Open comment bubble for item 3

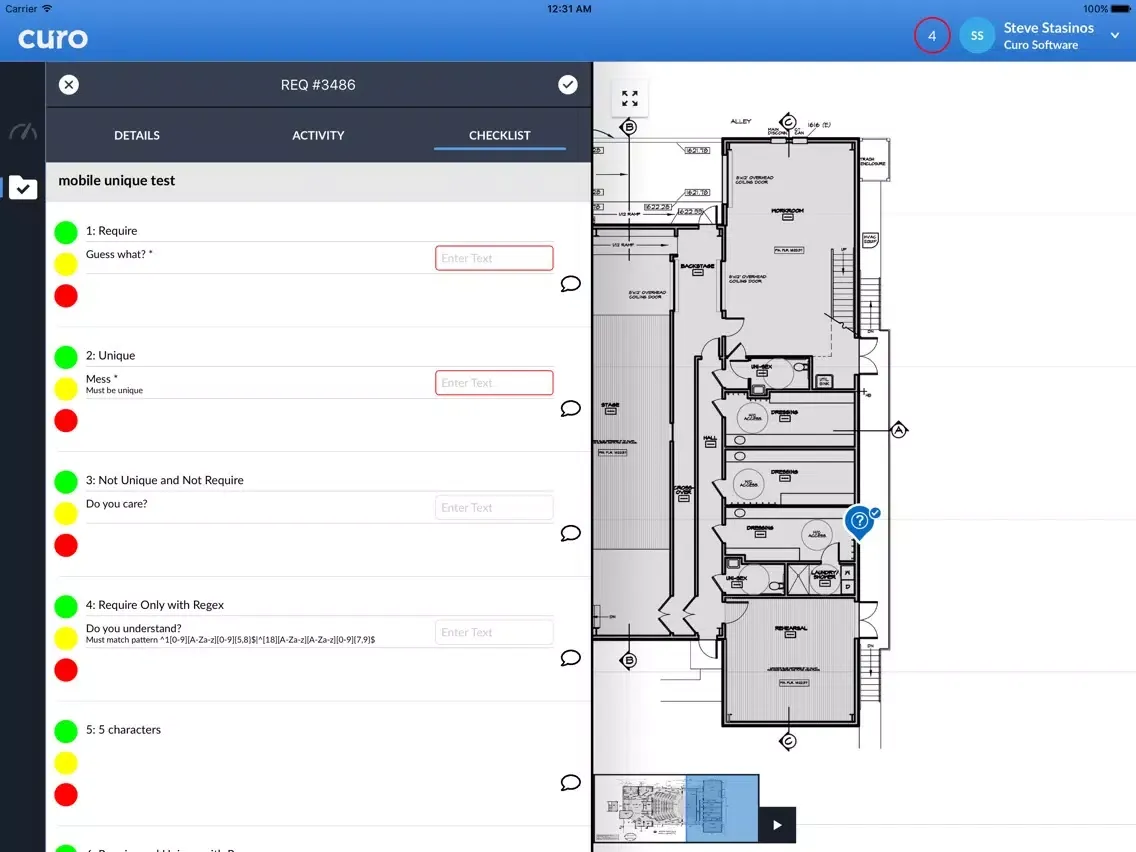pos(571,533)
